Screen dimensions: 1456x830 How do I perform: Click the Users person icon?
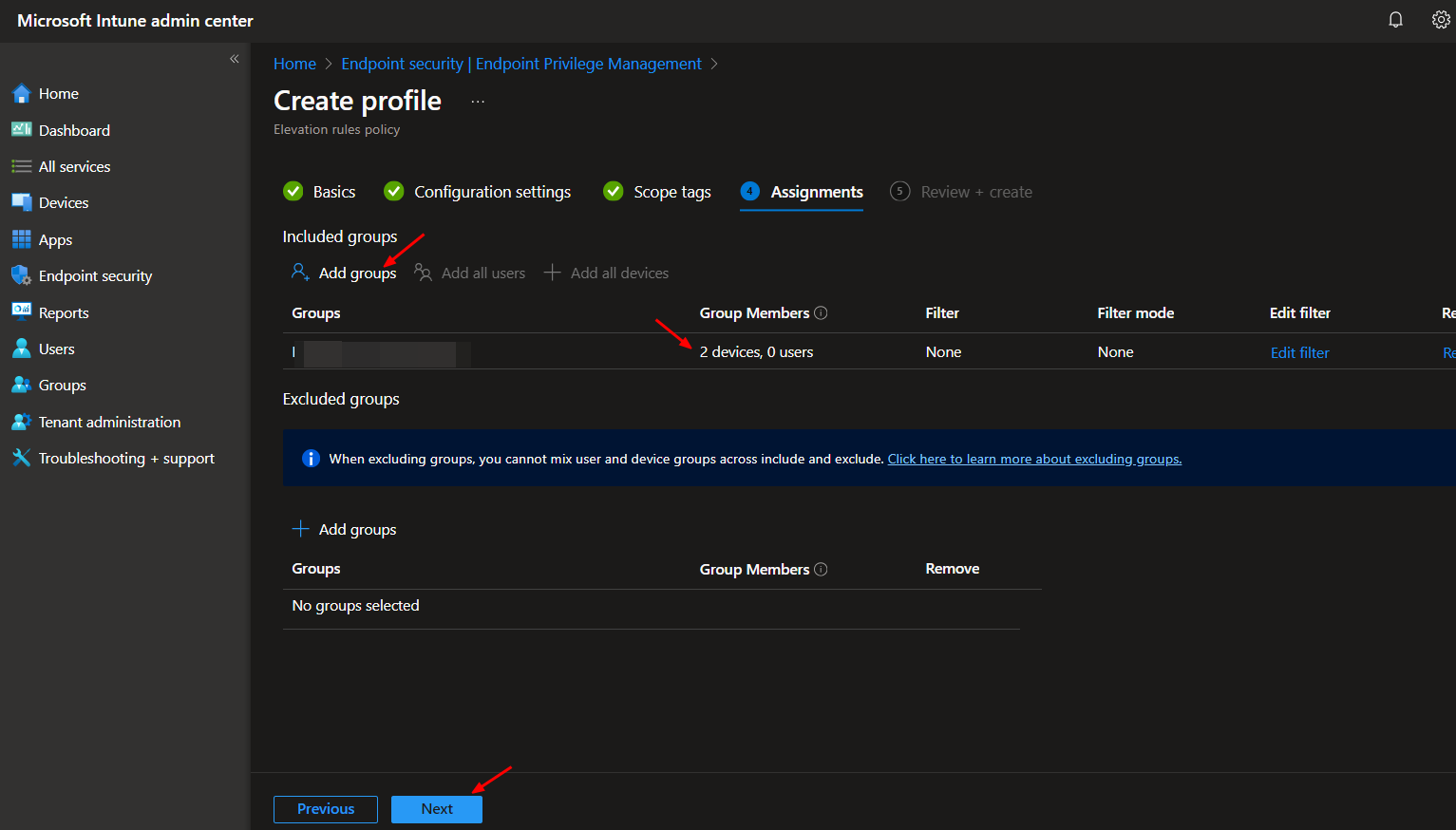[x=21, y=349]
